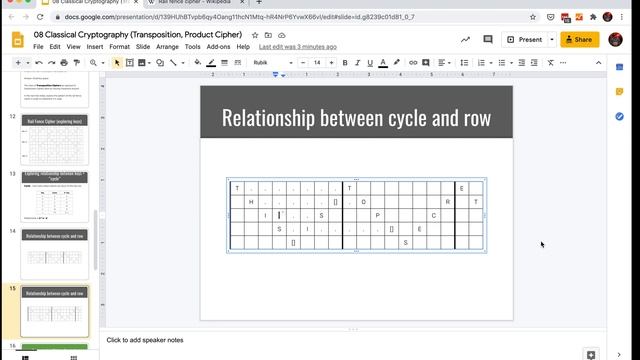The width and height of the screenshot is (640, 360).
Task: Open the Format menu
Action: [120, 47]
